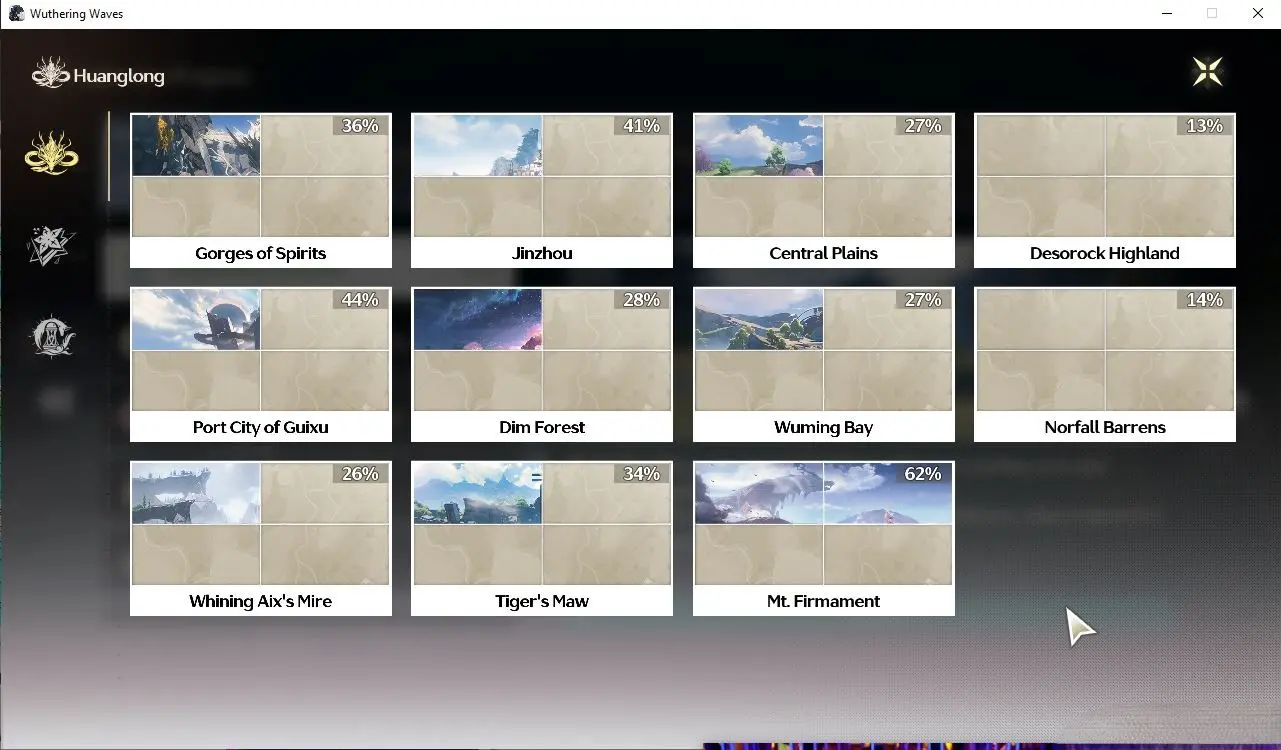Open the Whining Aix's Mire card
The height and width of the screenshot is (750, 1281).
coord(261,538)
